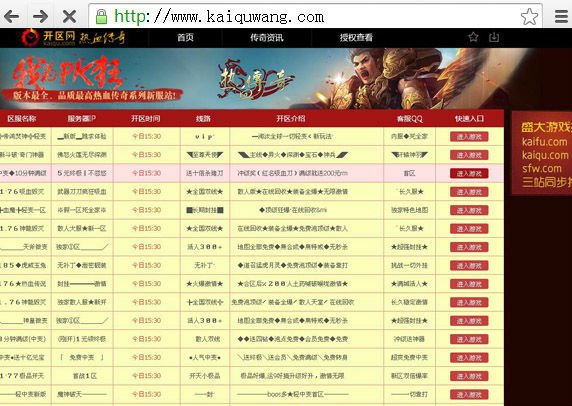Open the 首页 navigation tab
The width and height of the screenshot is (572, 406).
(185, 37)
